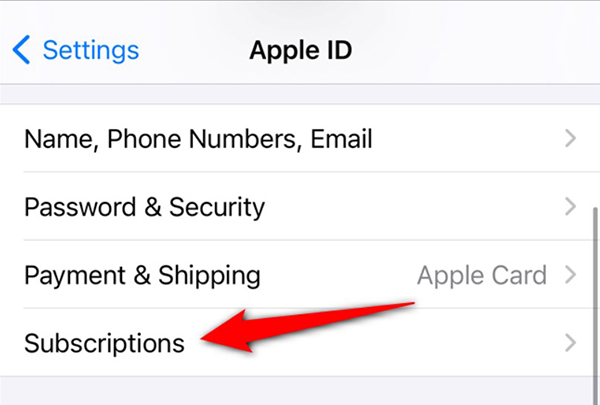Open Payment & Shipping settings
The image size is (600, 405).
coord(300,274)
